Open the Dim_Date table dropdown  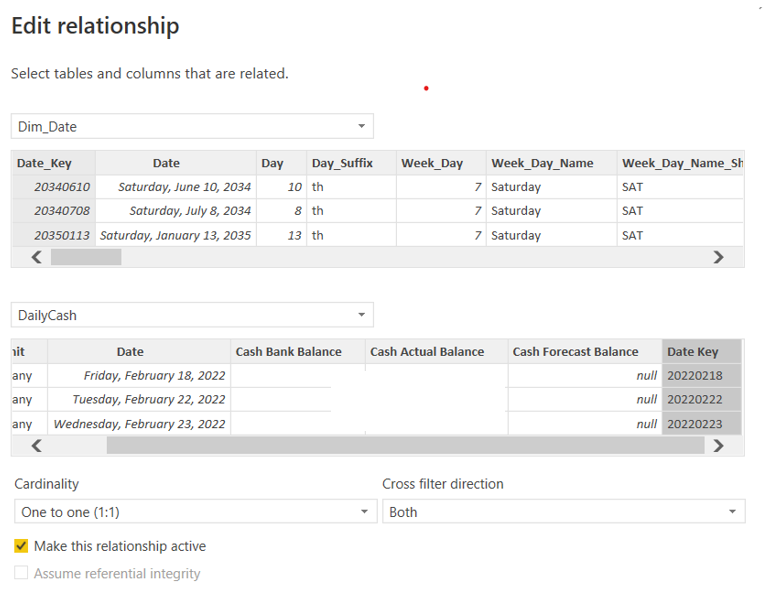coord(192,126)
